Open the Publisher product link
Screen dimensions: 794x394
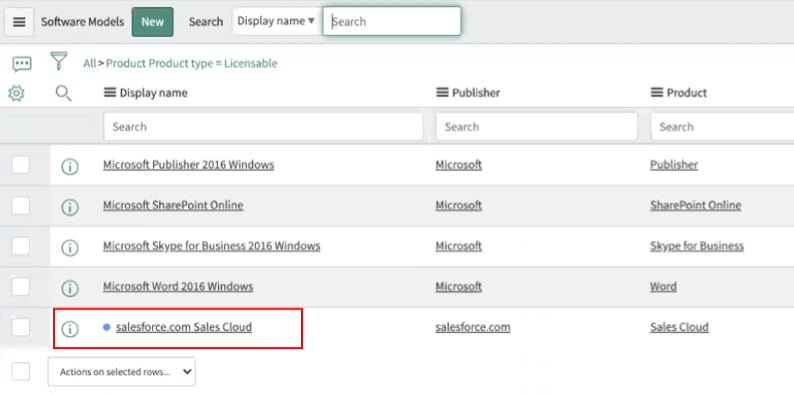click(674, 165)
